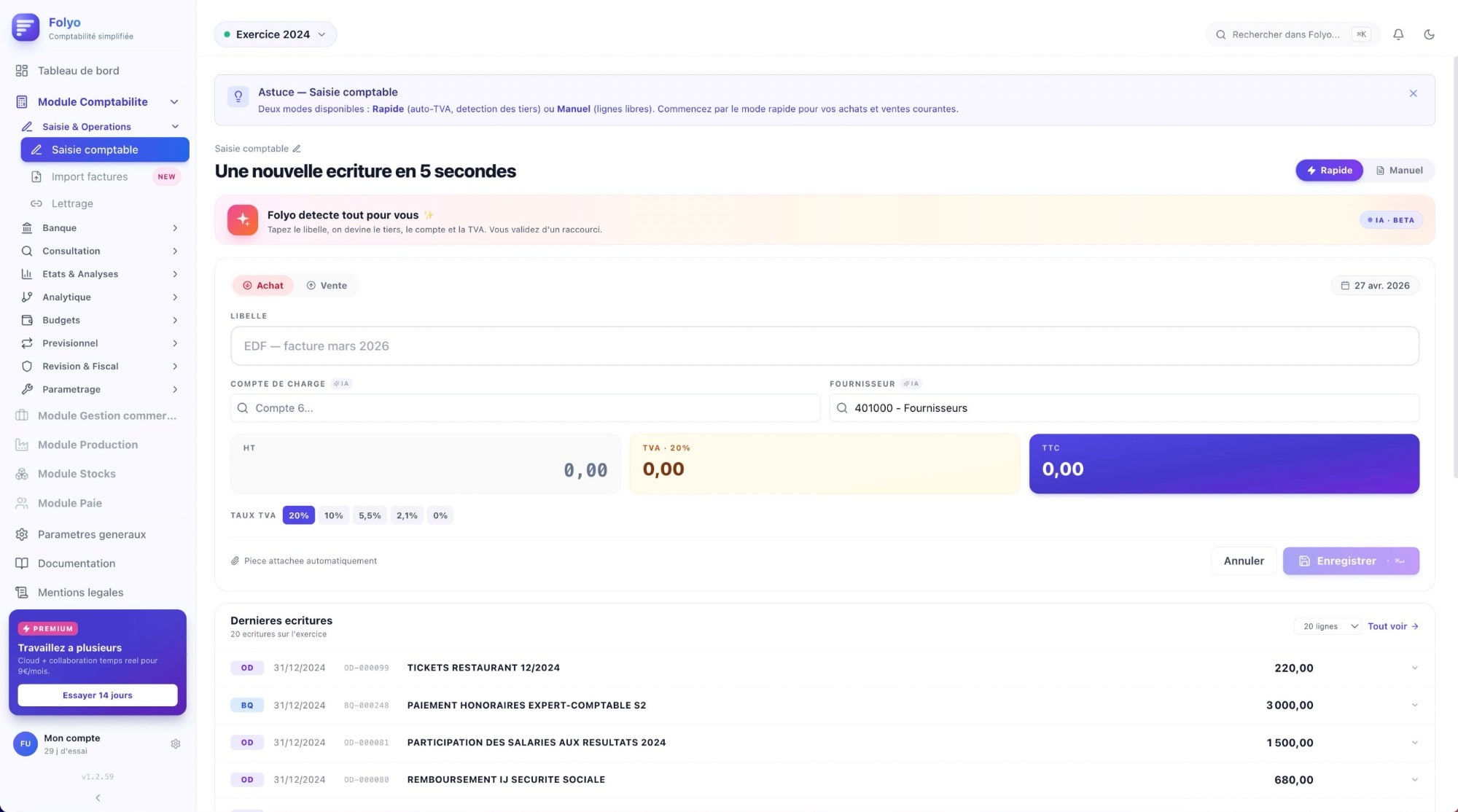The height and width of the screenshot is (812, 1458).
Task: Switch entry mode to Manuel
Action: coord(1400,170)
